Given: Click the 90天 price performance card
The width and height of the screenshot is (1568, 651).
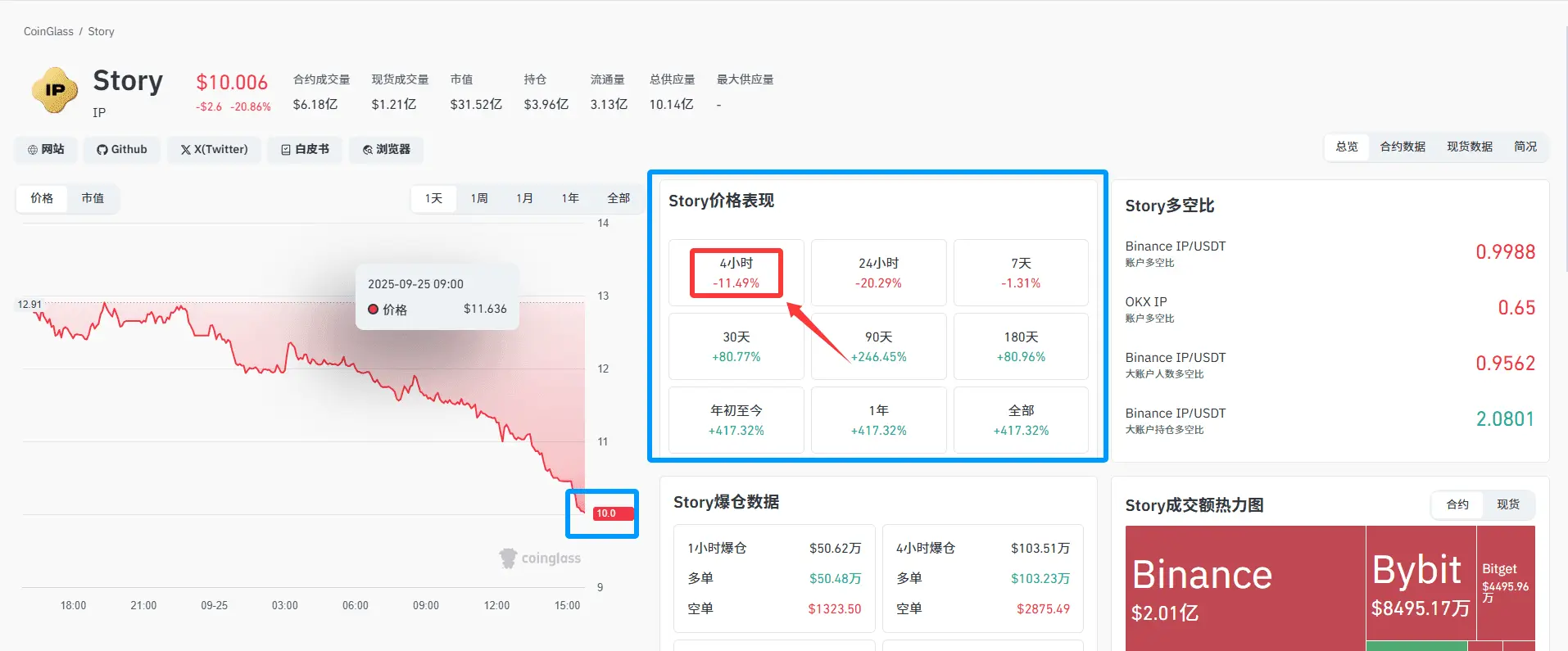Looking at the screenshot, I should point(878,346).
